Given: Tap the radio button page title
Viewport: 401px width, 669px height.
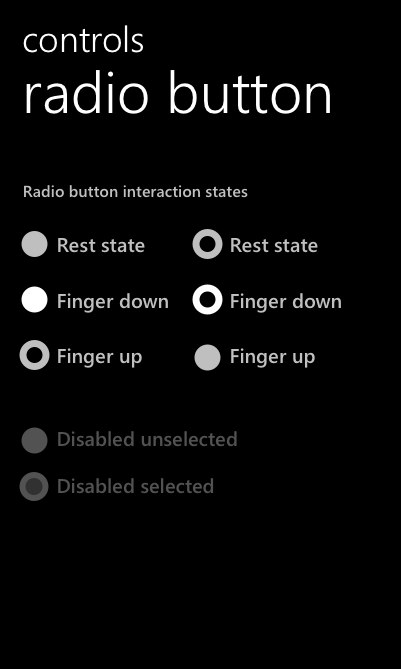Looking at the screenshot, I should tap(177, 94).
